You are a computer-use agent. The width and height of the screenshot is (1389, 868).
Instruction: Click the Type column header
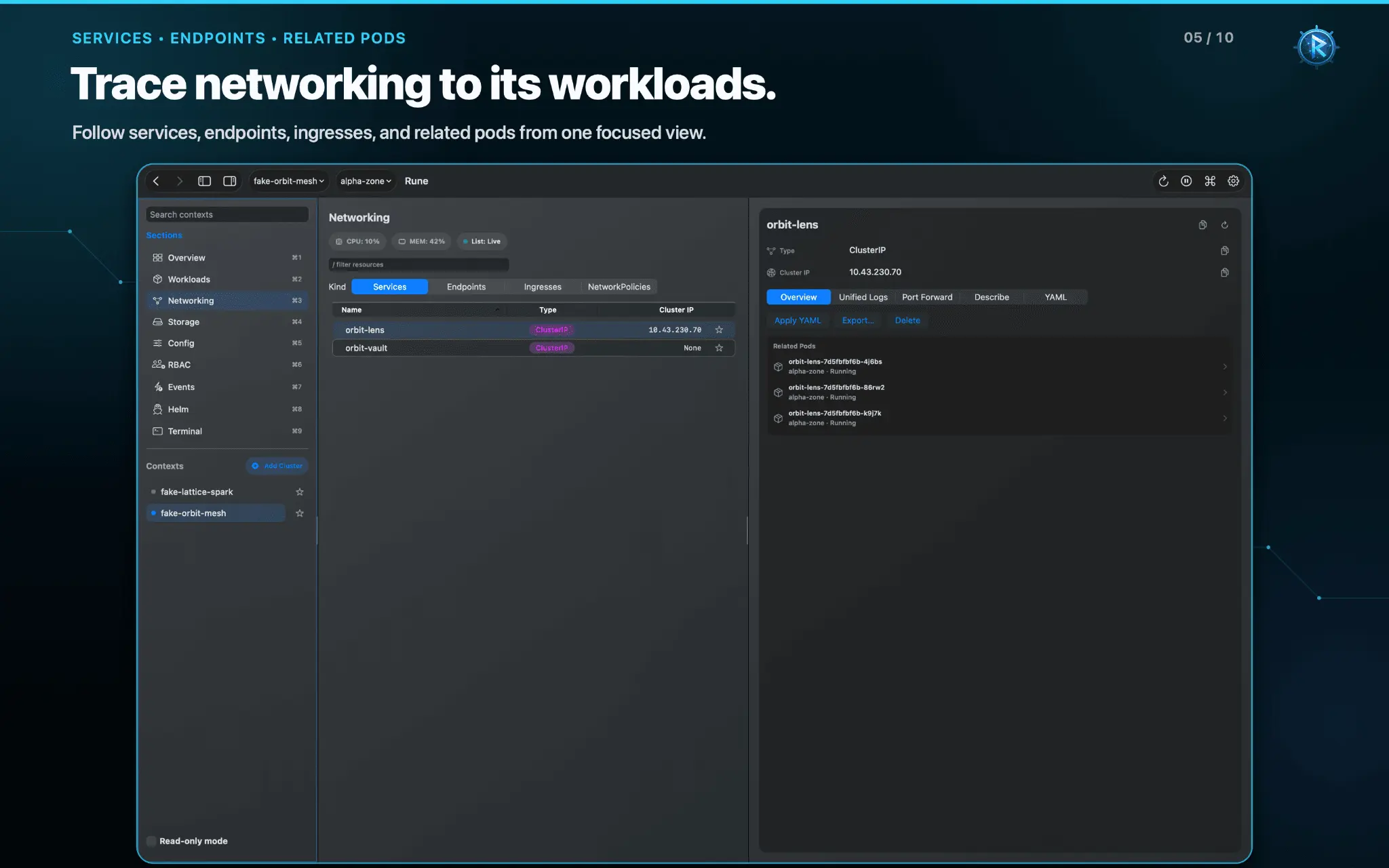pyautogui.click(x=548, y=310)
